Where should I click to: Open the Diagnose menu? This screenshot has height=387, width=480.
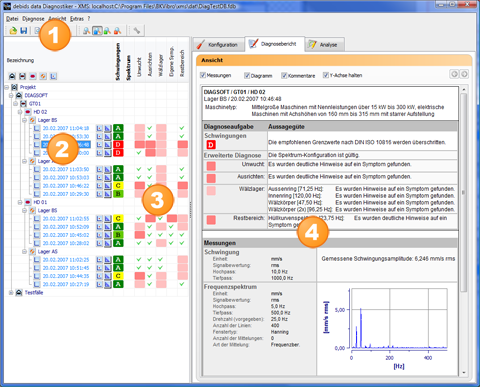(33, 19)
